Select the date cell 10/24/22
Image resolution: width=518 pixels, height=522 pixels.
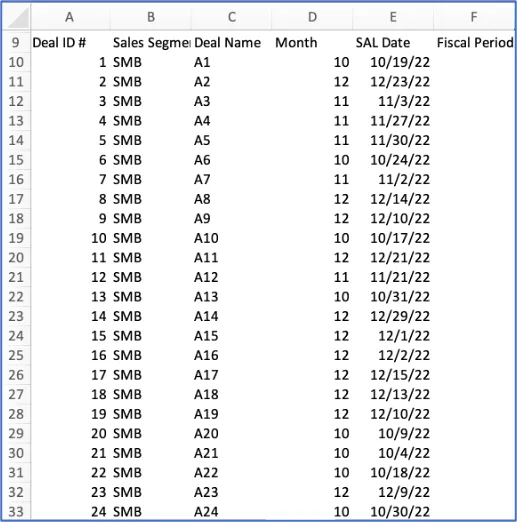pos(393,160)
